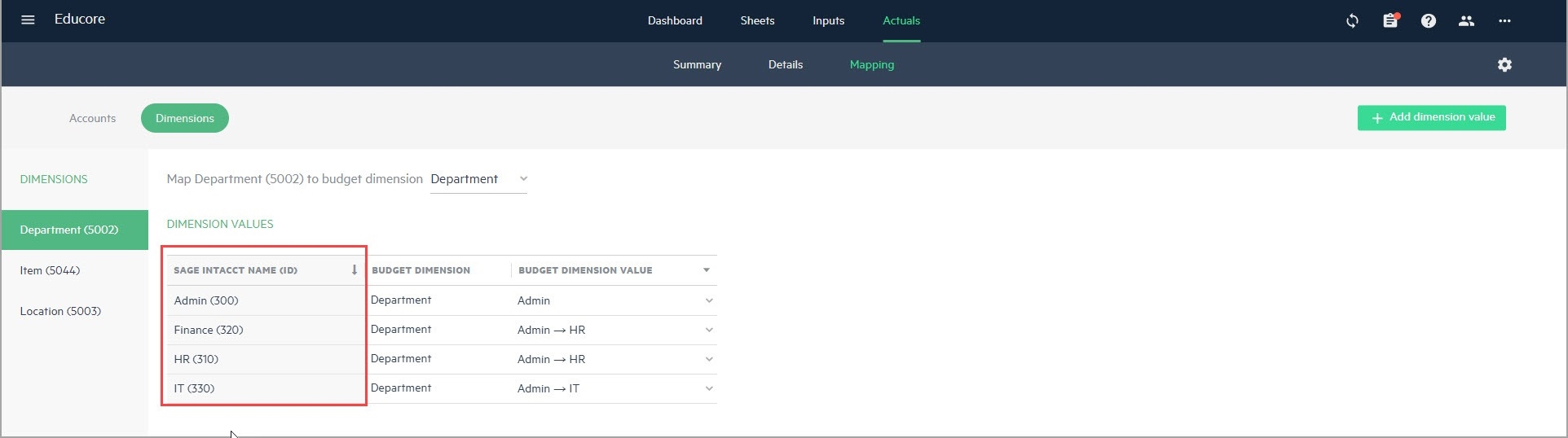Click Add dimension value button
This screenshot has width=1568, height=438.
pos(1432,117)
